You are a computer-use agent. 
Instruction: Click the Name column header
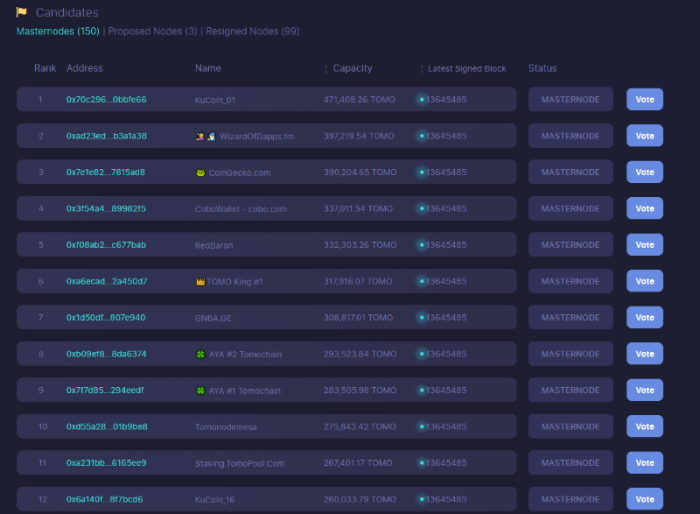click(208, 68)
